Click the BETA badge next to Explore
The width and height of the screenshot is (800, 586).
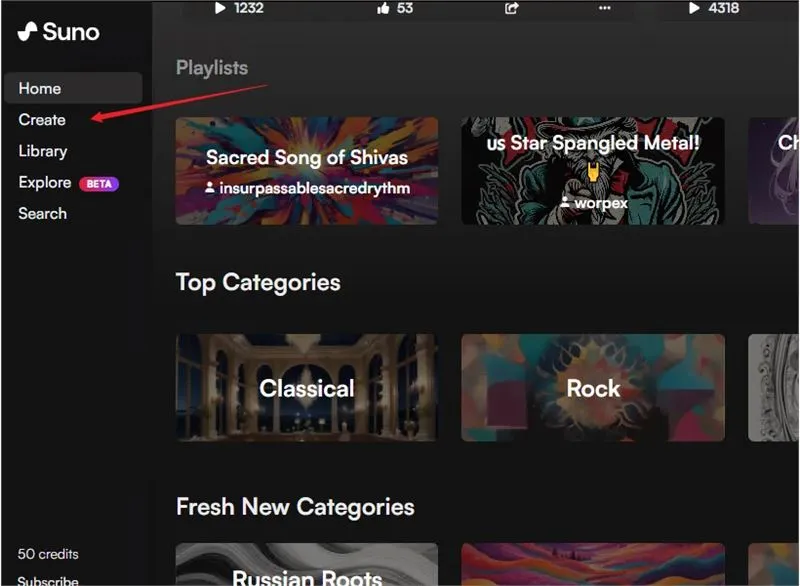tap(99, 183)
